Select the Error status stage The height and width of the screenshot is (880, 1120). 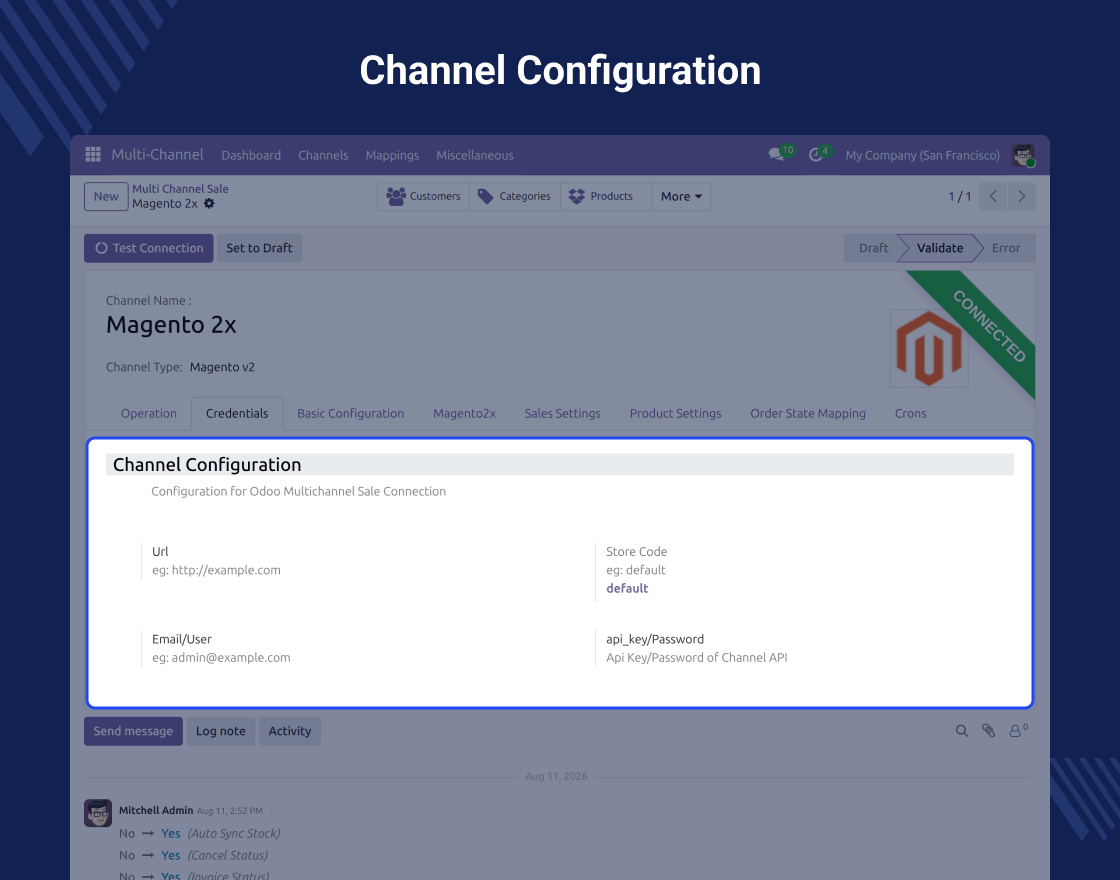[1006, 248]
